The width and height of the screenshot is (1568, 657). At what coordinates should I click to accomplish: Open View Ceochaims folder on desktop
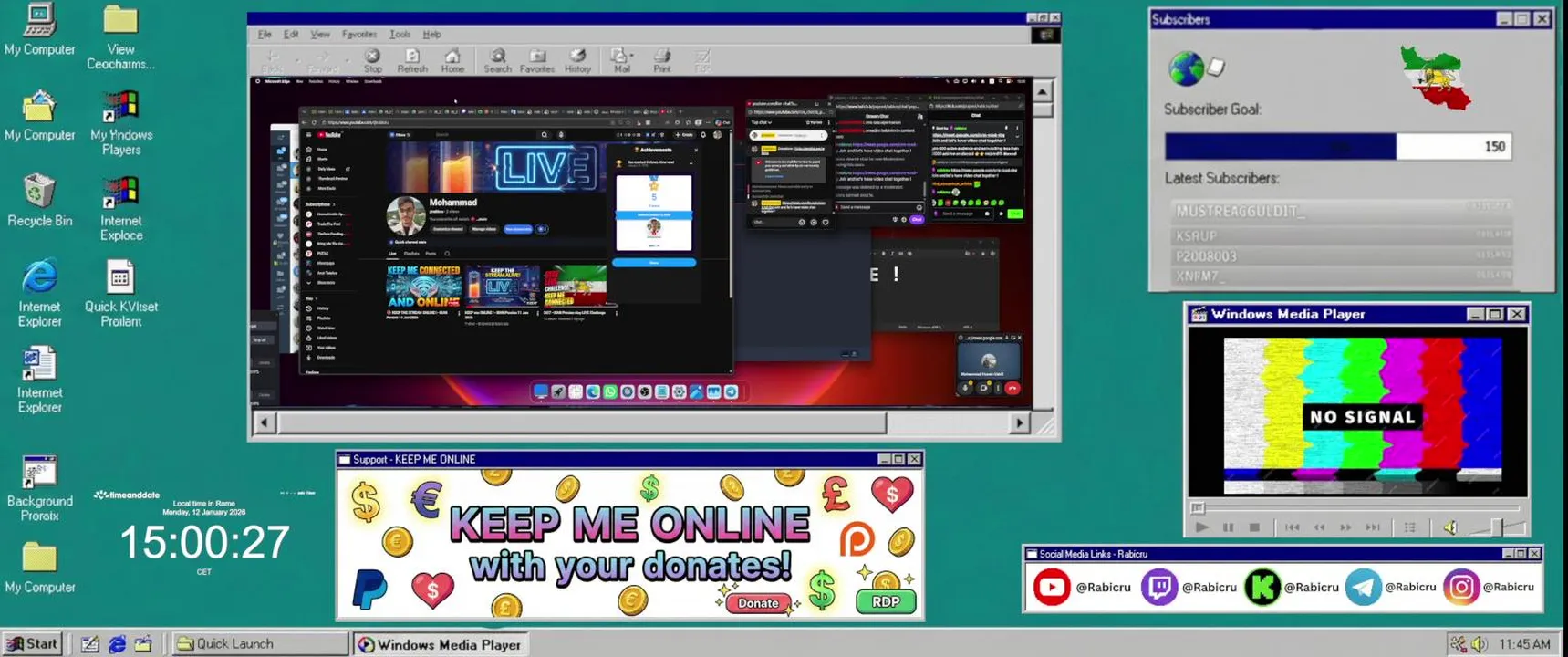120,38
